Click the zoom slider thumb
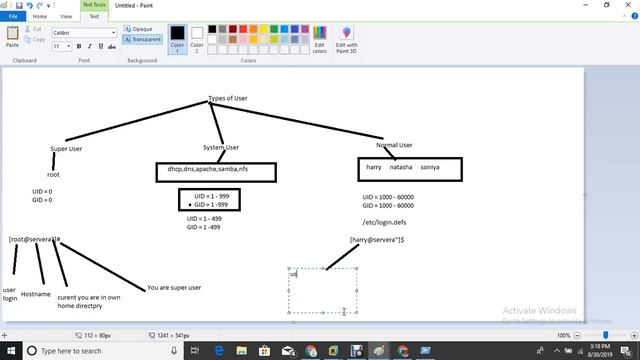640x360 pixels. (606, 335)
